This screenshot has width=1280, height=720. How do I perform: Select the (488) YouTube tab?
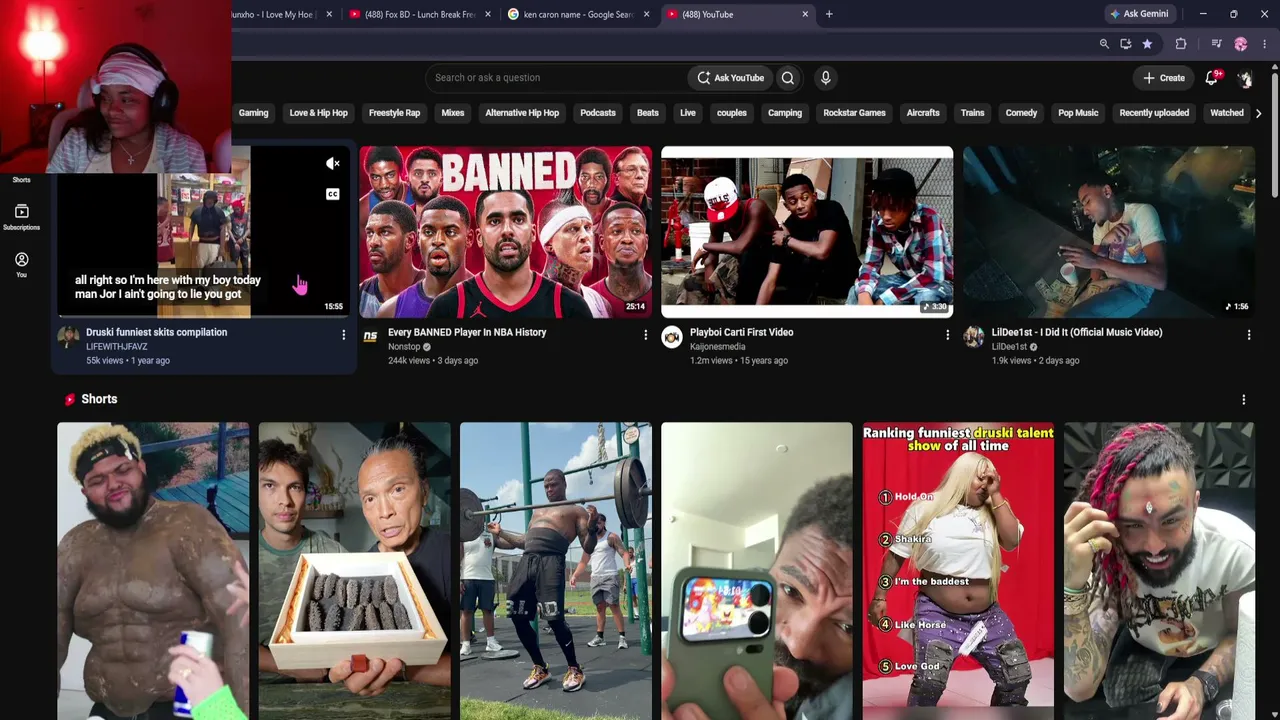click(737, 14)
